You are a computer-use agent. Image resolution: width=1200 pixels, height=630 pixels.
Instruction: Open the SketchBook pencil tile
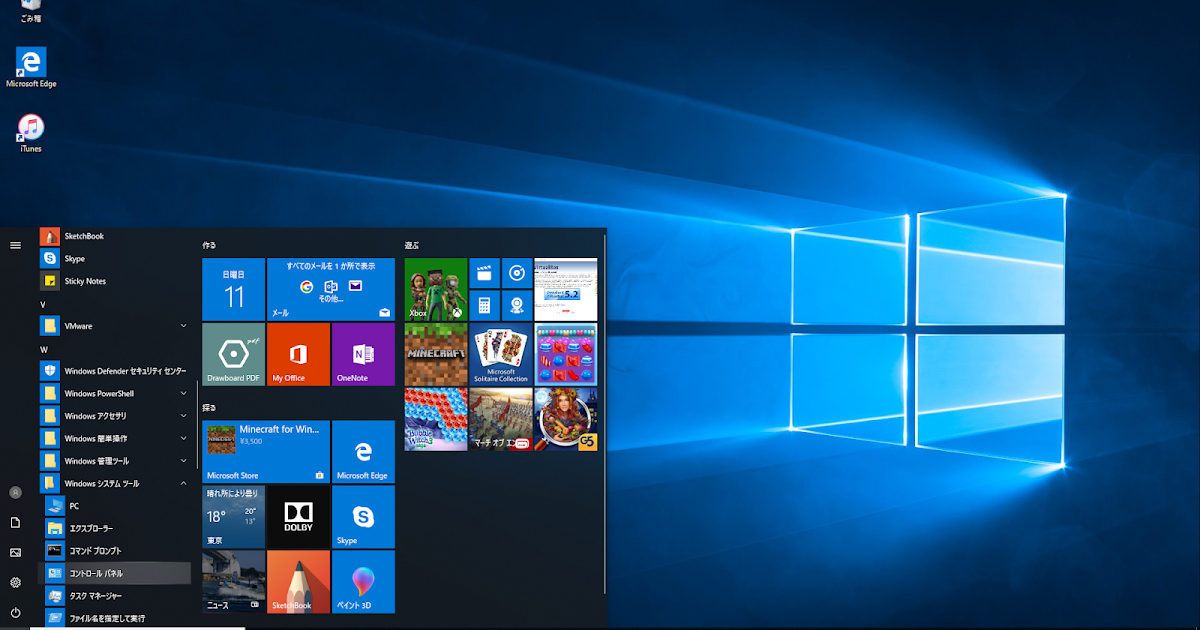[x=298, y=582]
